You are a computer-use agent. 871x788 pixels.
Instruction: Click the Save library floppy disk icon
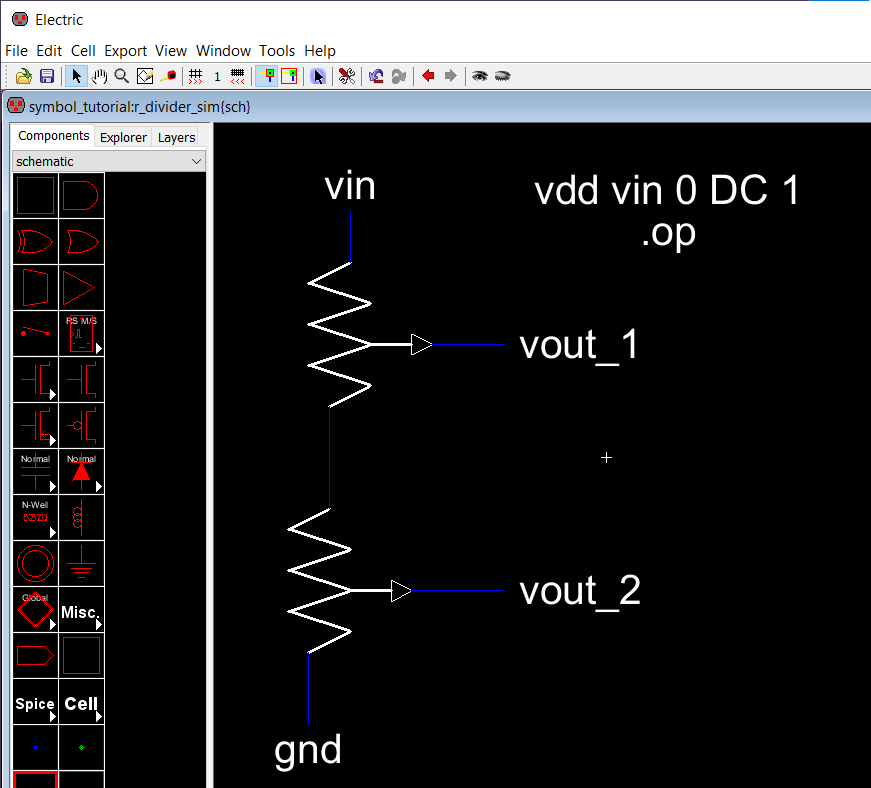coord(46,76)
